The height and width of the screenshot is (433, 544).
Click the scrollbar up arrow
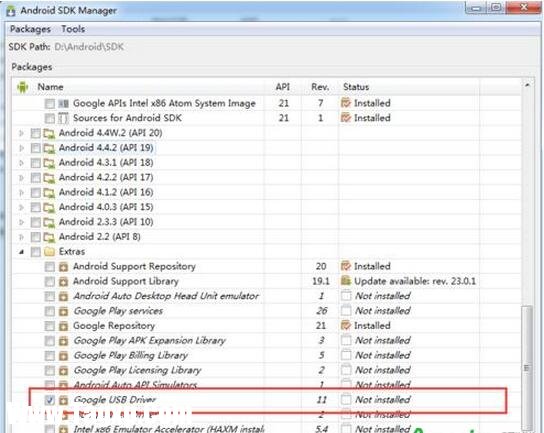click(x=527, y=85)
